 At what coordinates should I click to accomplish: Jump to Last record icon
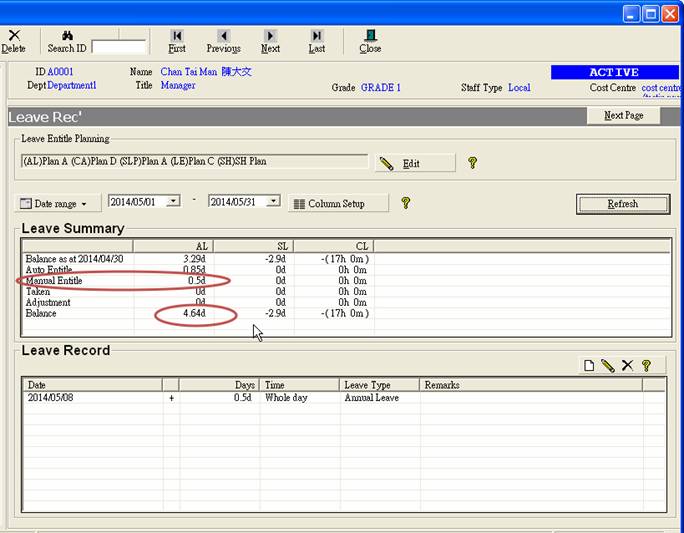pyautogui.click(x=317, y=35)
